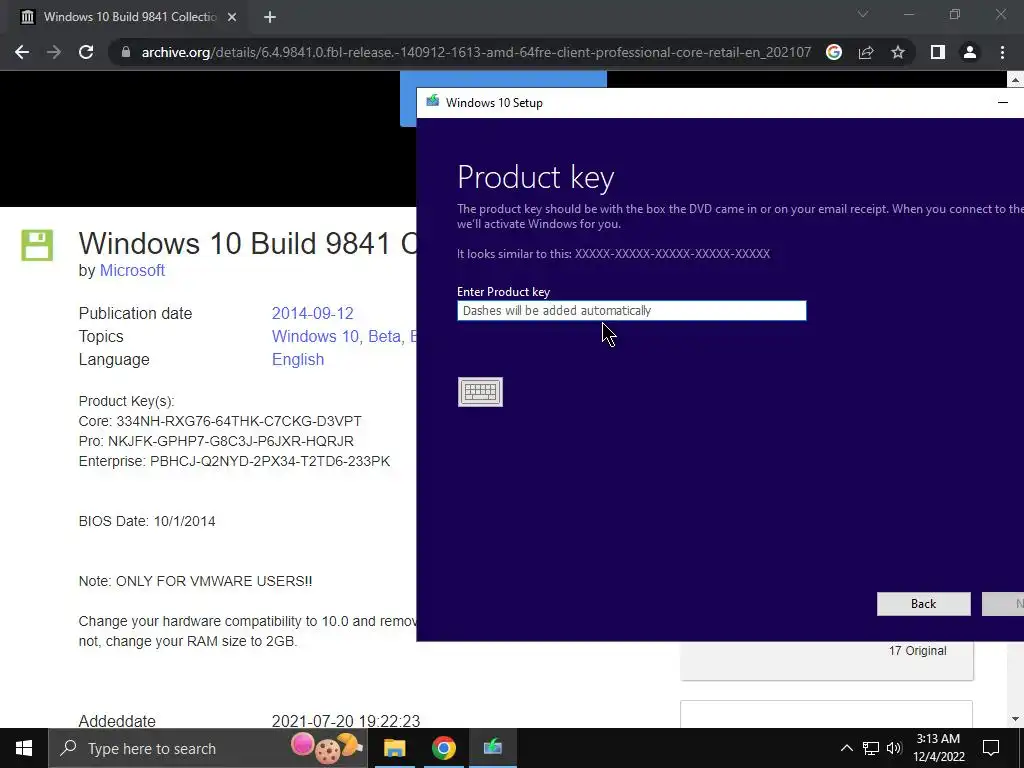Open the Windows 10 topic link

pos(315,336)
